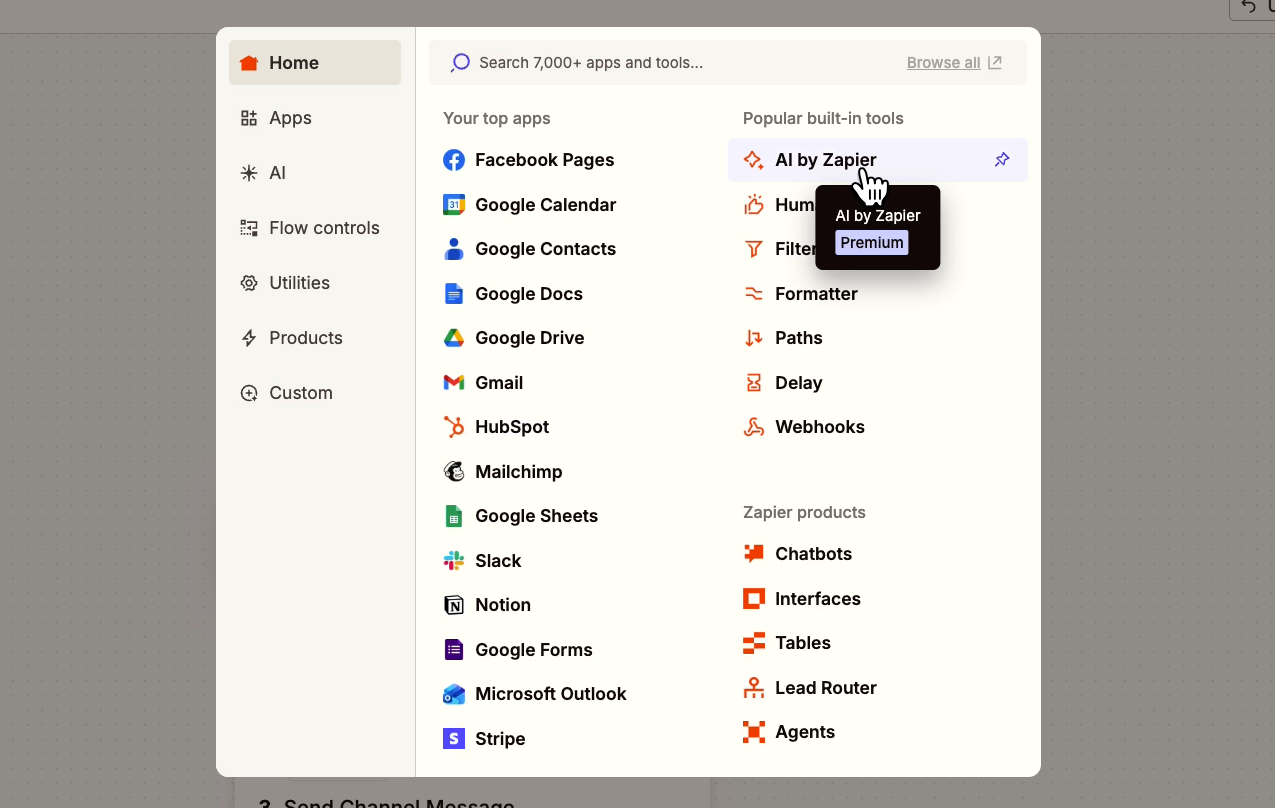This screenshot has width=1275, height=808.
Task: Select Microsoft Outlook label
Action: (x=551, y=694)
